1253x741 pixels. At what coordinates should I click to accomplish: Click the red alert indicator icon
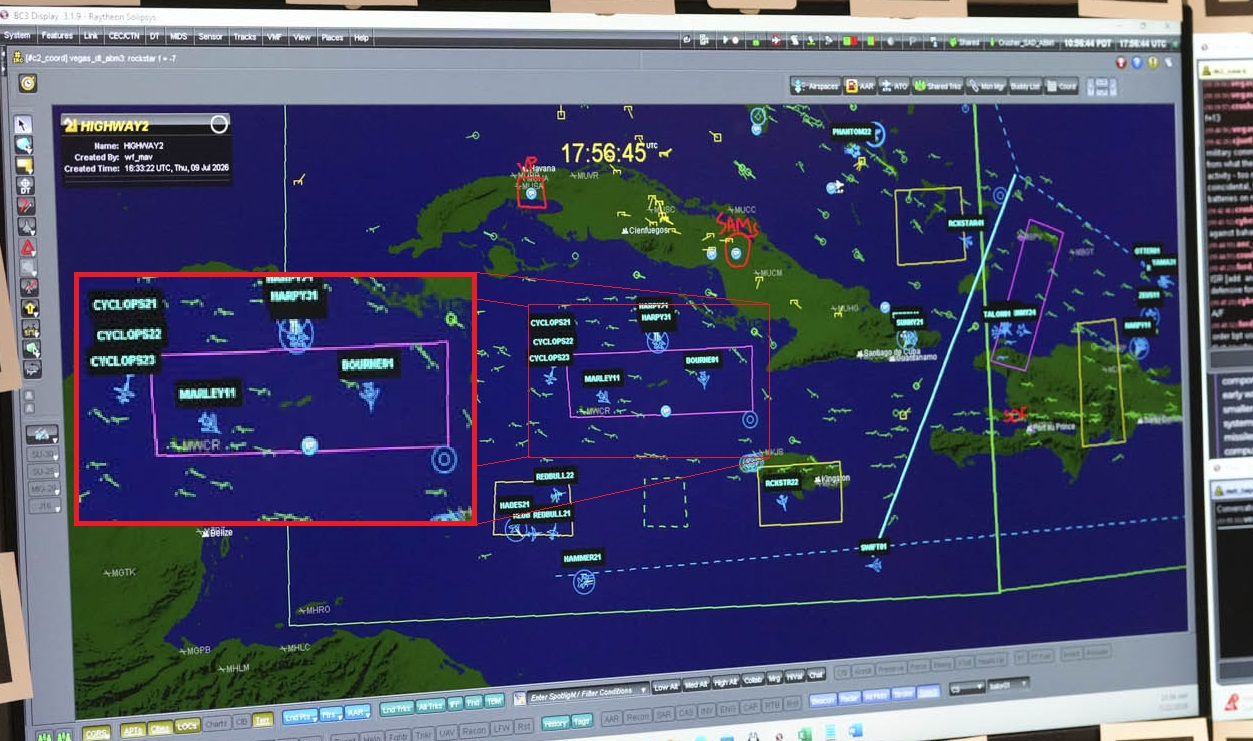(1121, 62)
